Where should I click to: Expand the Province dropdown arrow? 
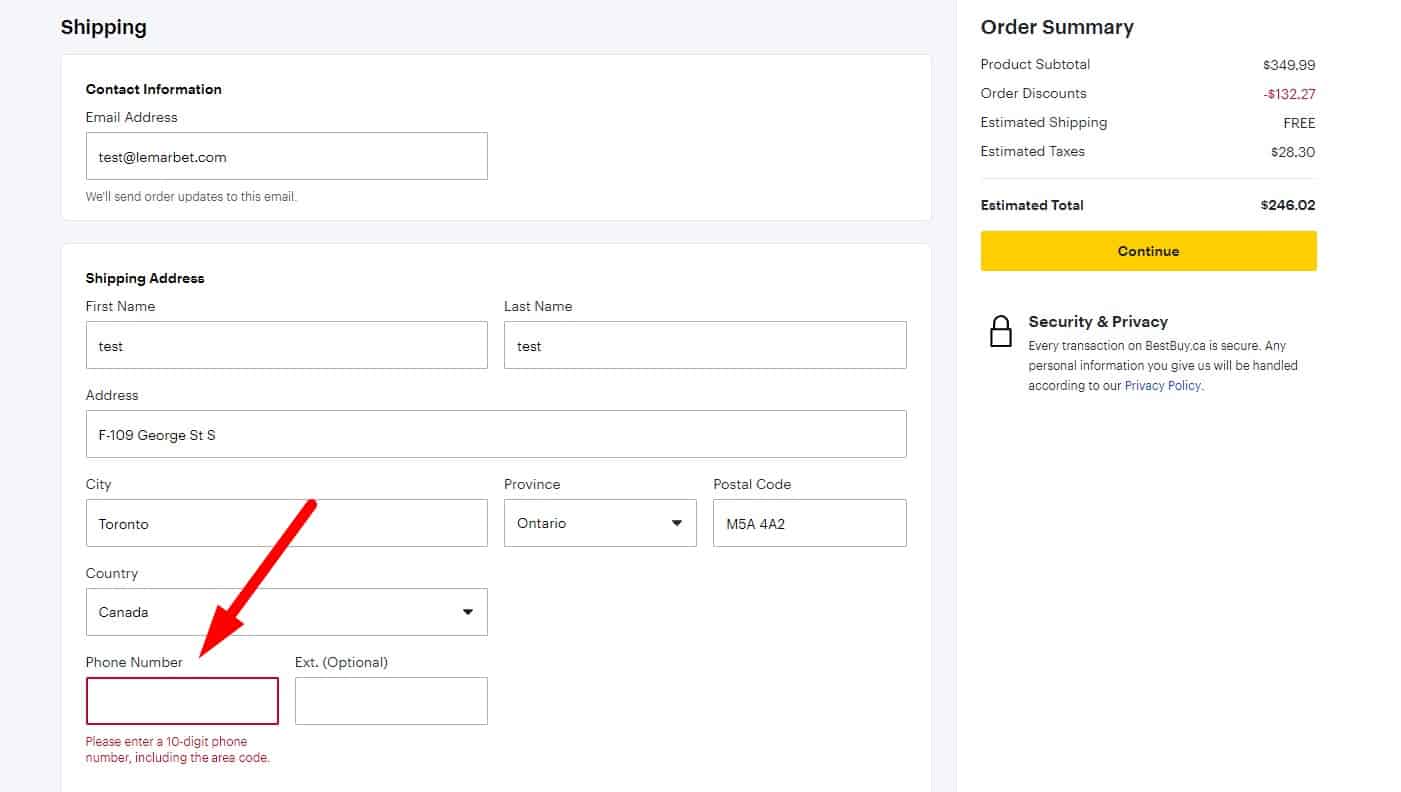point(676,523)
